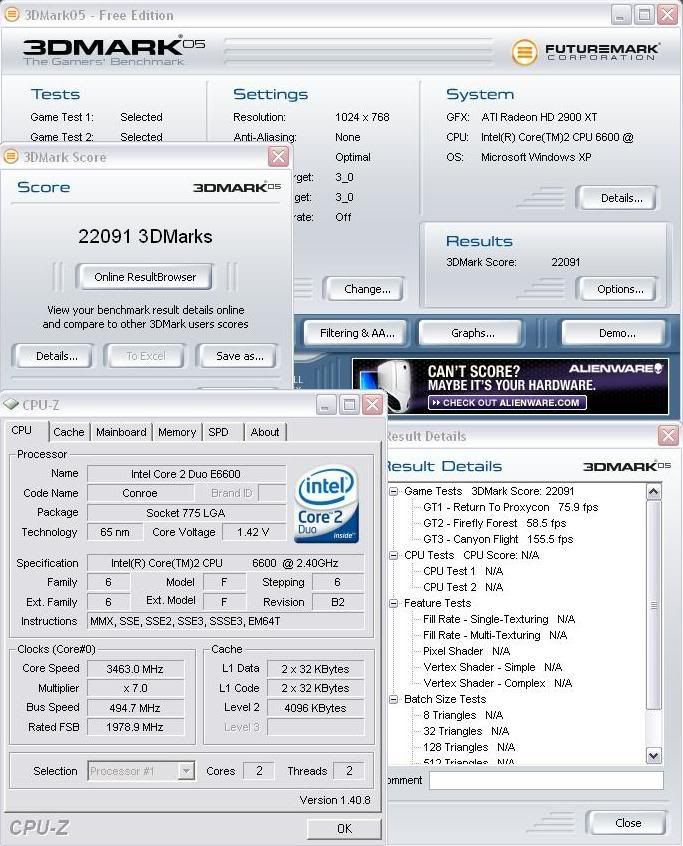Close the Result Details dialog via Close button
This screenshot has width=683, height=846.
(626, 823)
